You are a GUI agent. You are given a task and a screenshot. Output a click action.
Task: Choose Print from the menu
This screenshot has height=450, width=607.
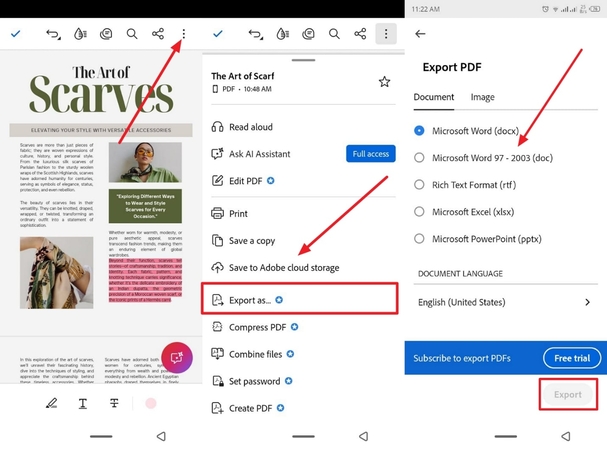tap(303, 214)
